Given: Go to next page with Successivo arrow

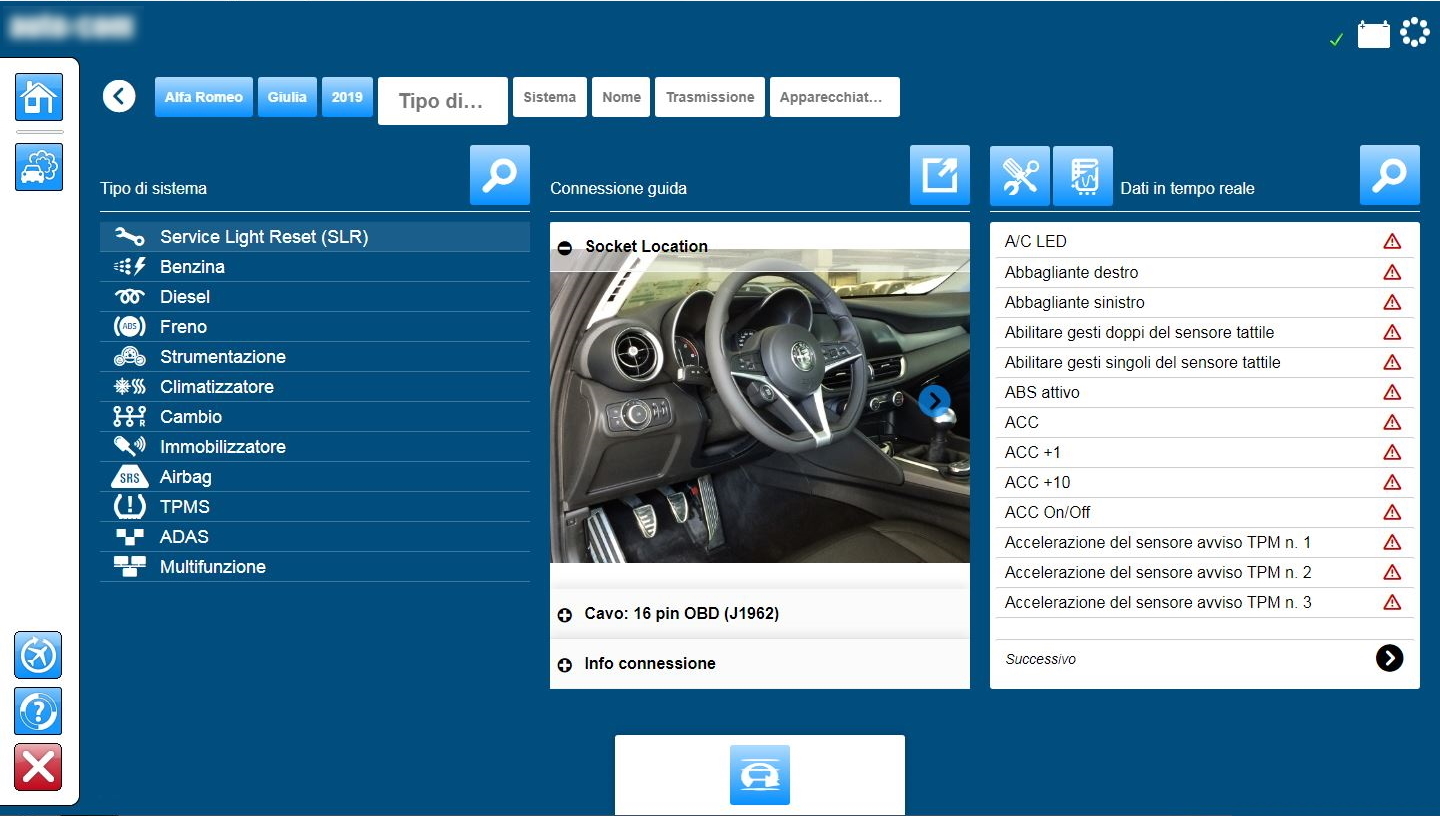Looking at the screenshot, I should [x=1390, y=657].
